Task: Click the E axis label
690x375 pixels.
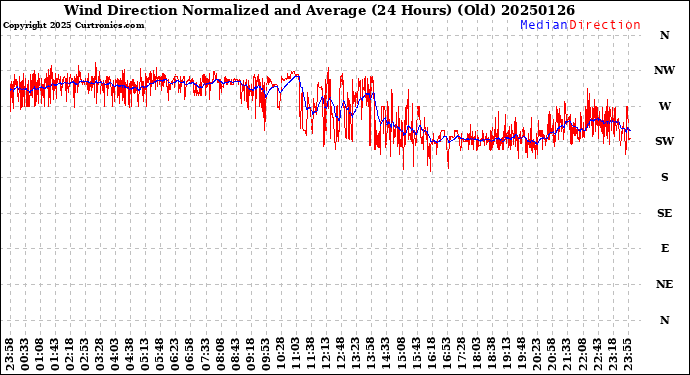Action: coord(665,248)
